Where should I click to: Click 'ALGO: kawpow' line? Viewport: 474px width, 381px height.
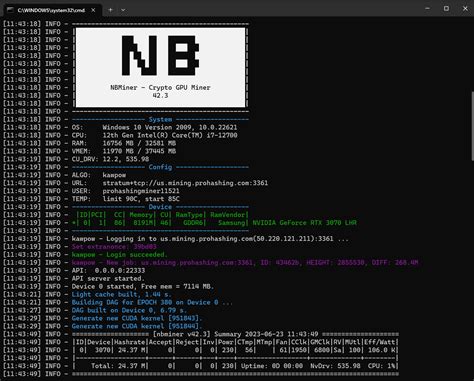pyautogui.click(x=99, y=175)
